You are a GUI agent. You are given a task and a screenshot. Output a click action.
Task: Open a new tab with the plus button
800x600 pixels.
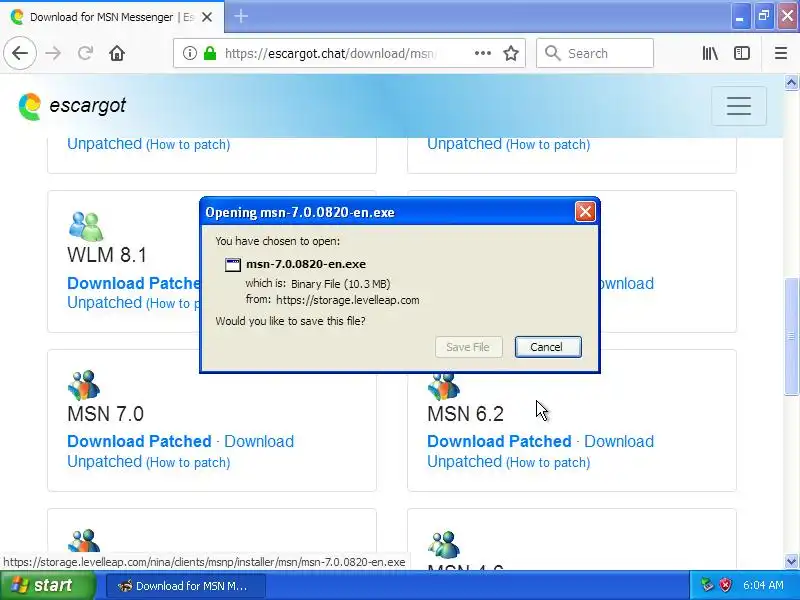coord(241,16)
